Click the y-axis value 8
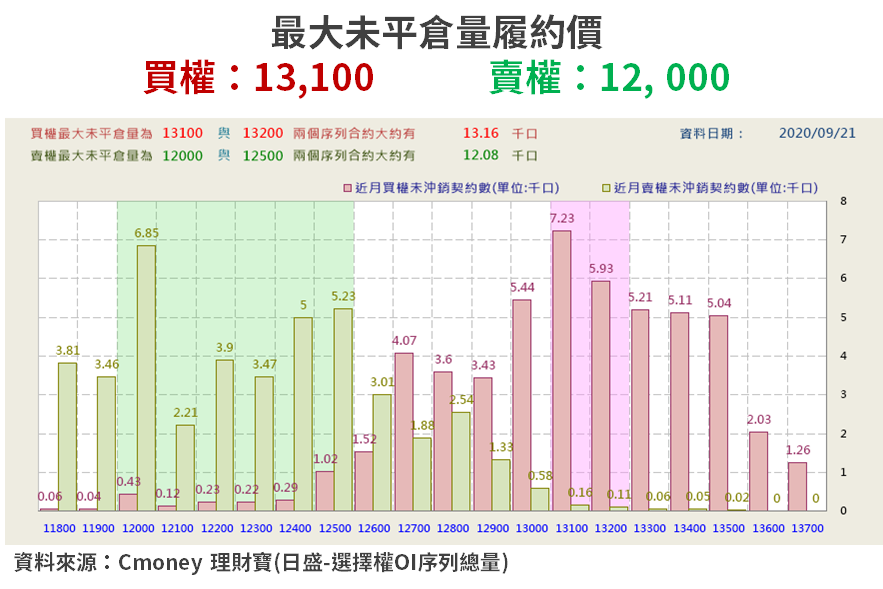Screen dimensions: 883x589 point(843,201)
